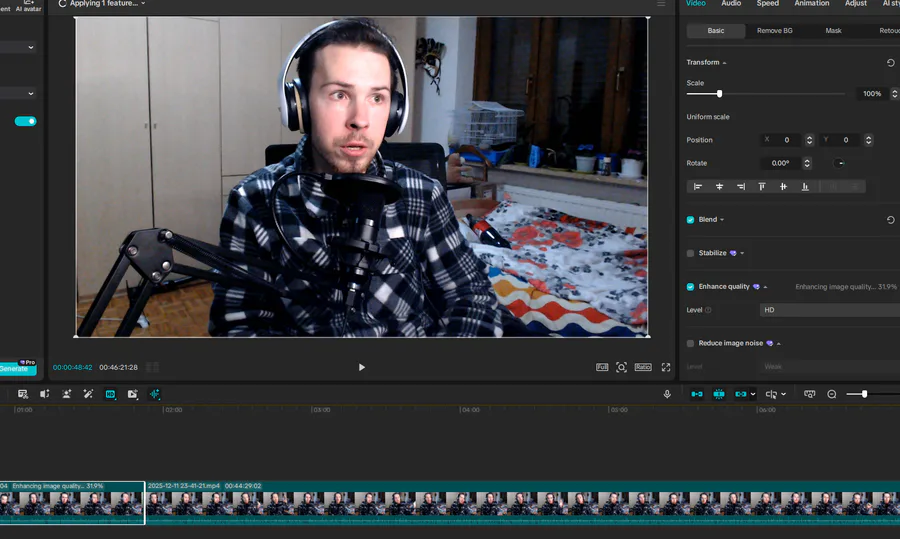Viewport: 900px width, 539px height.
Task: Open upper dropdown chevron in left panel
Action: (31, 48)
